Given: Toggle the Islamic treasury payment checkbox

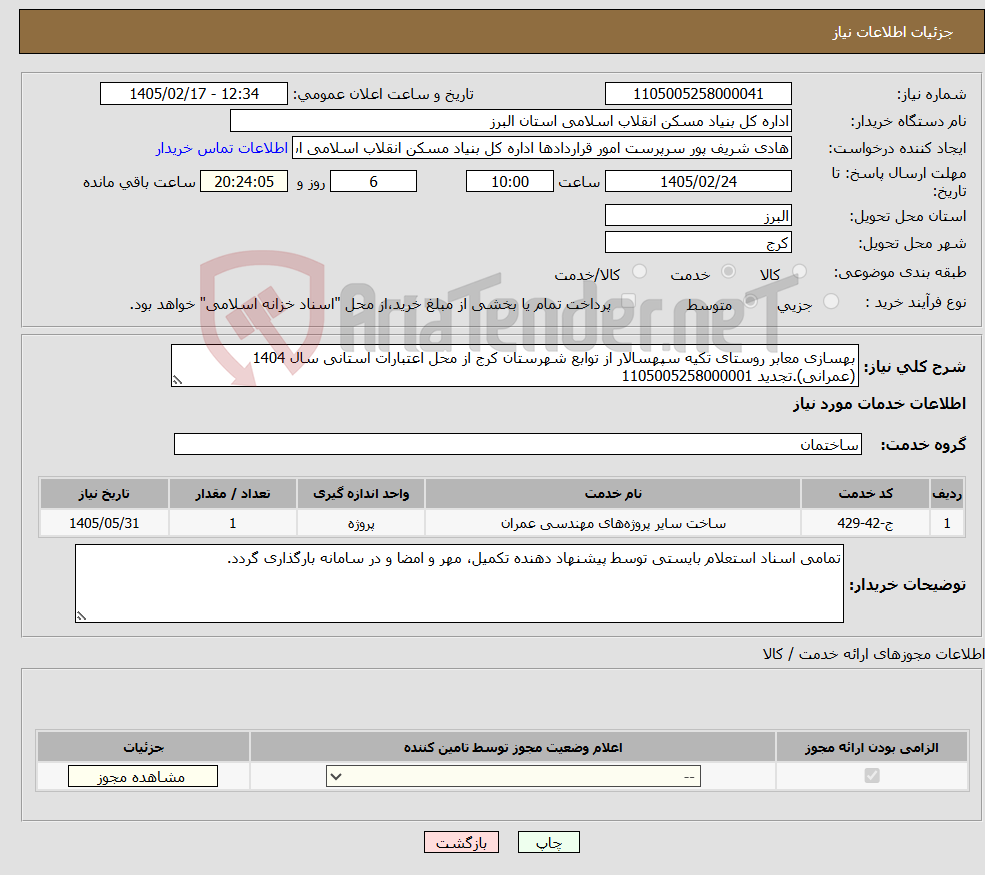Looking at the screenshot, I should pyautogui.click(x=628, y=302).
